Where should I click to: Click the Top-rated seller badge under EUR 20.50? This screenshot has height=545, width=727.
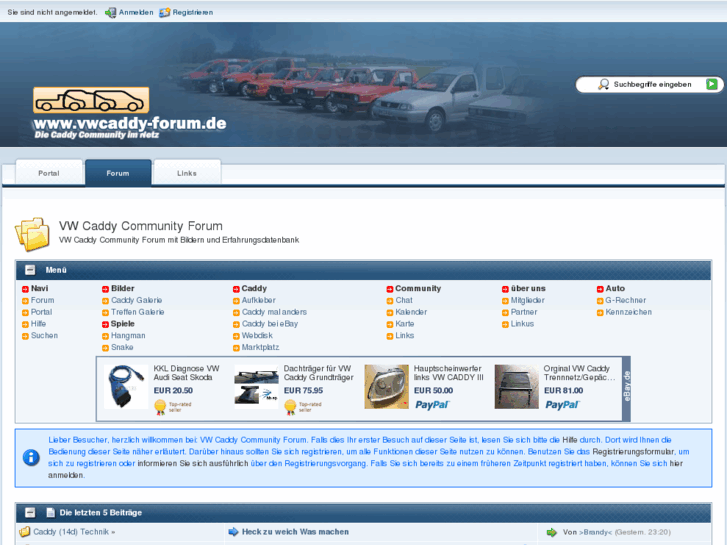point(172,407)
